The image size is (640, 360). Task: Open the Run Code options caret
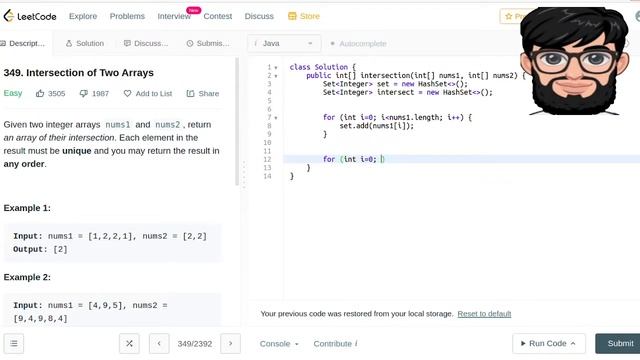[x=573, y=343]
